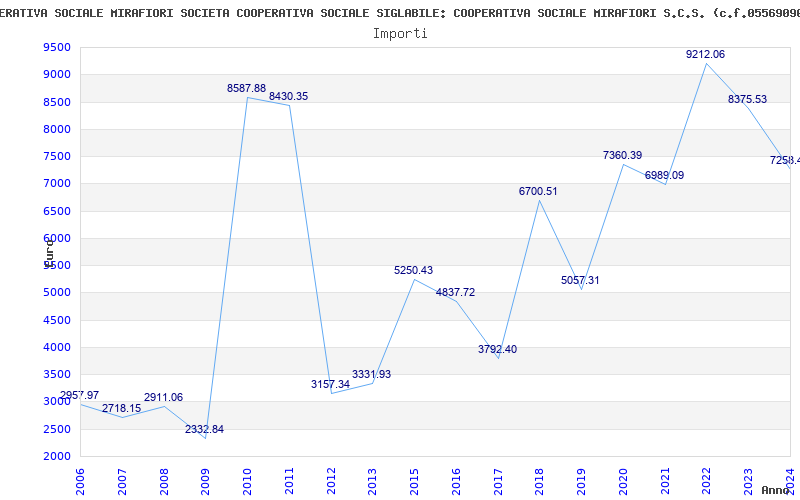800x500 pixels.
Task: Click the 8500 y-axis tick label
Action: [57, 102]
